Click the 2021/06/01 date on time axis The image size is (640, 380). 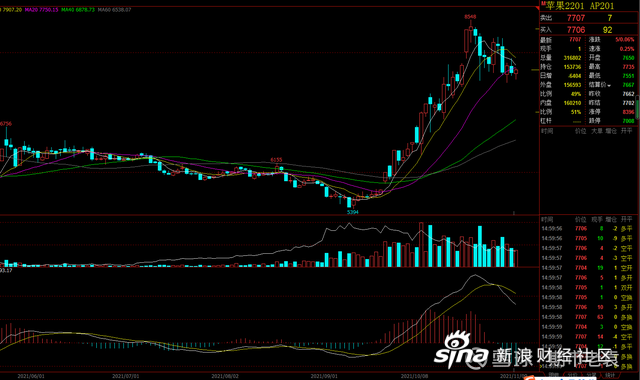(x=31, y=376)
